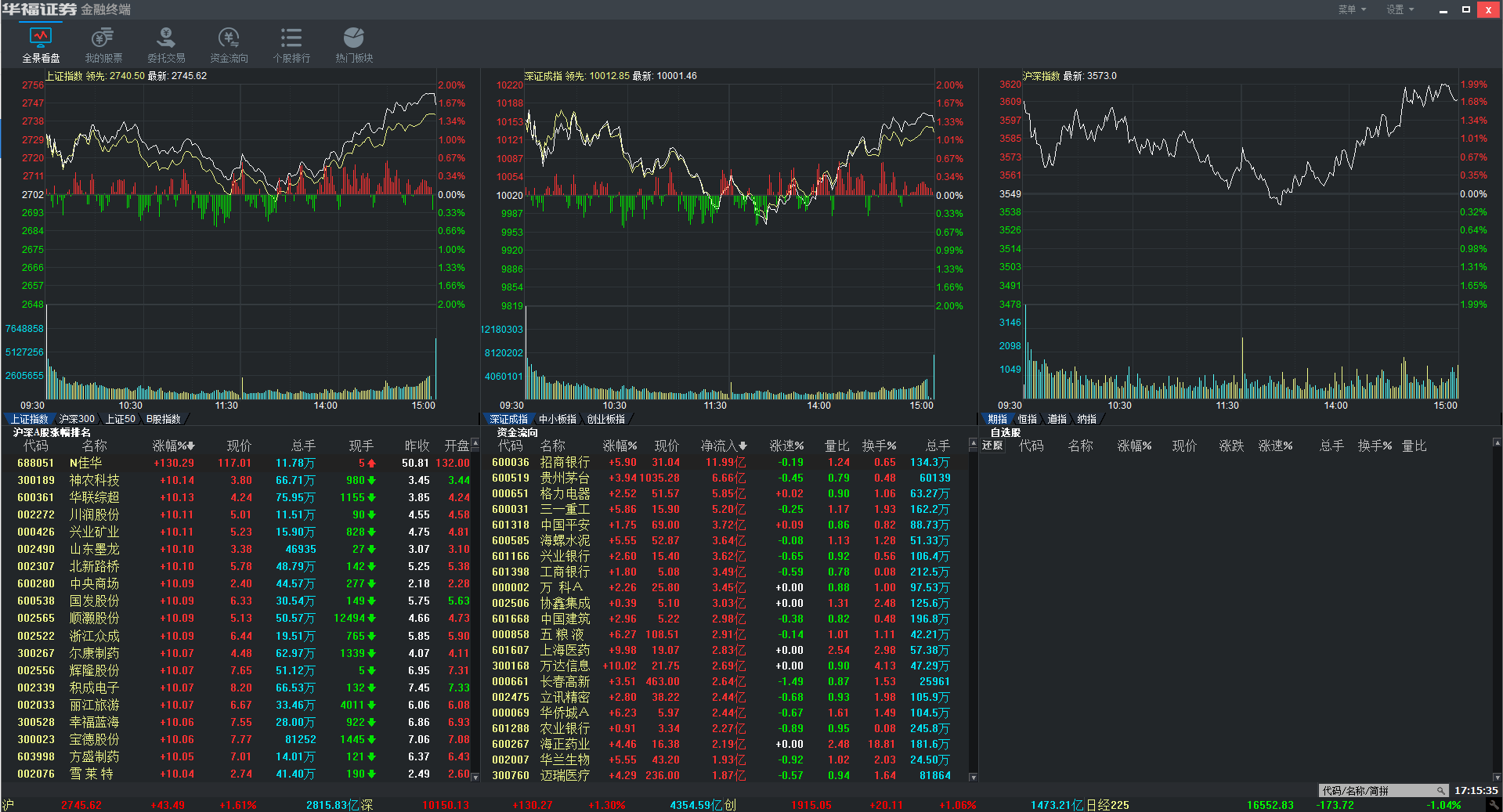Select the 五粮液 capital flow row
This screenshot has height=812, width=1503.
[724, 634]
